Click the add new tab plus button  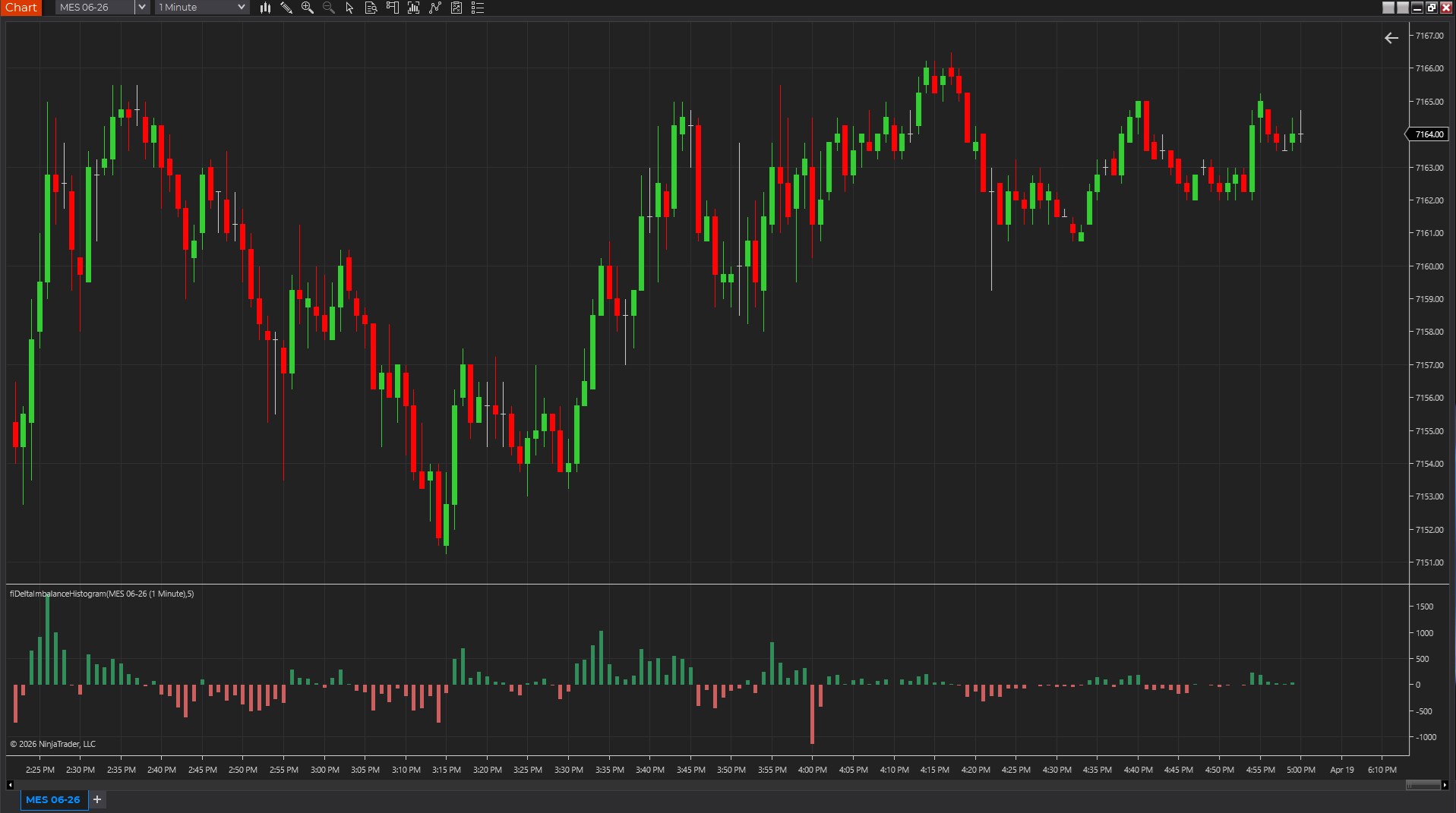(x=96, y=799)
